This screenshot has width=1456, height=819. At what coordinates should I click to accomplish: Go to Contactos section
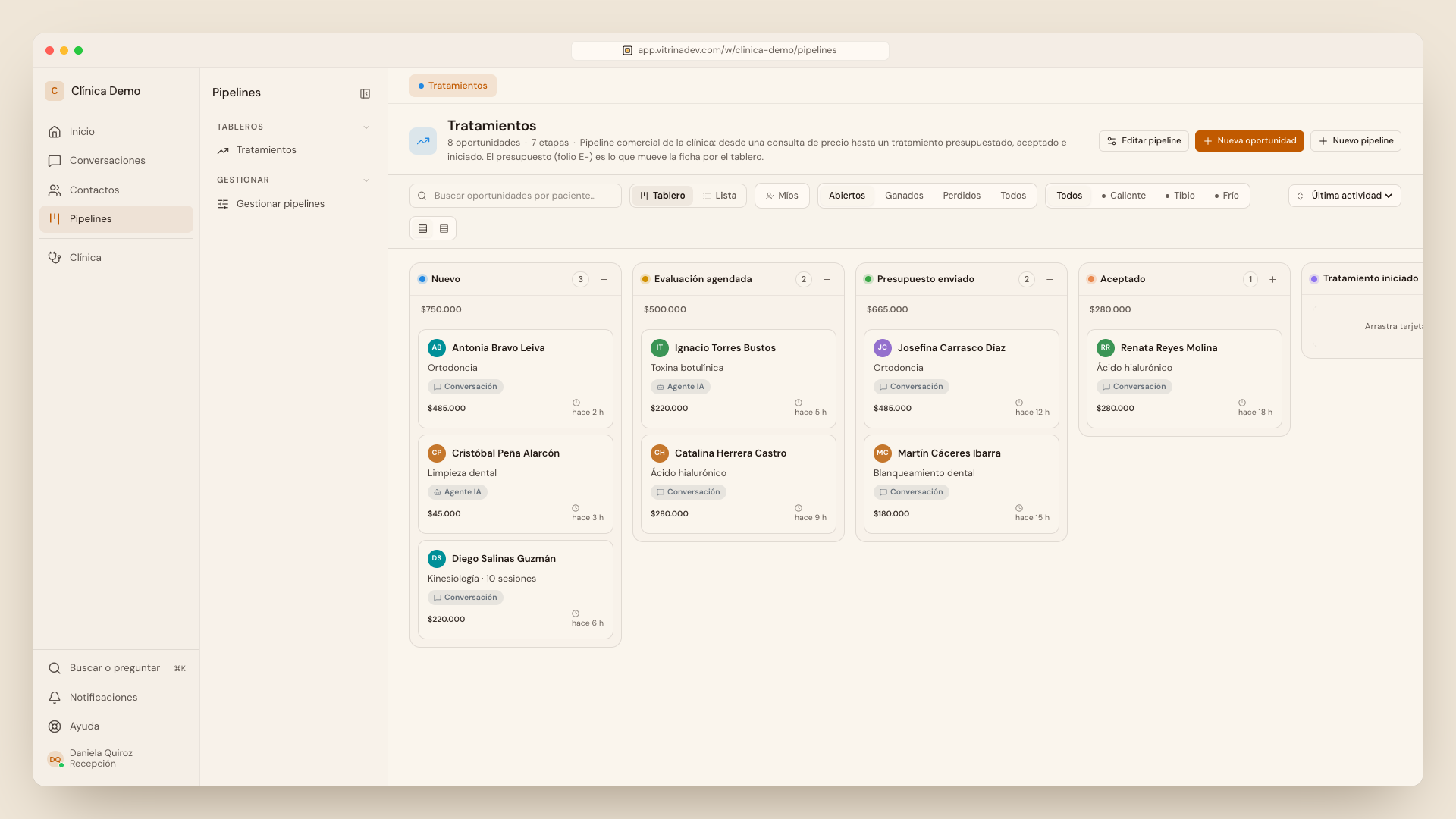pos(116,190)
